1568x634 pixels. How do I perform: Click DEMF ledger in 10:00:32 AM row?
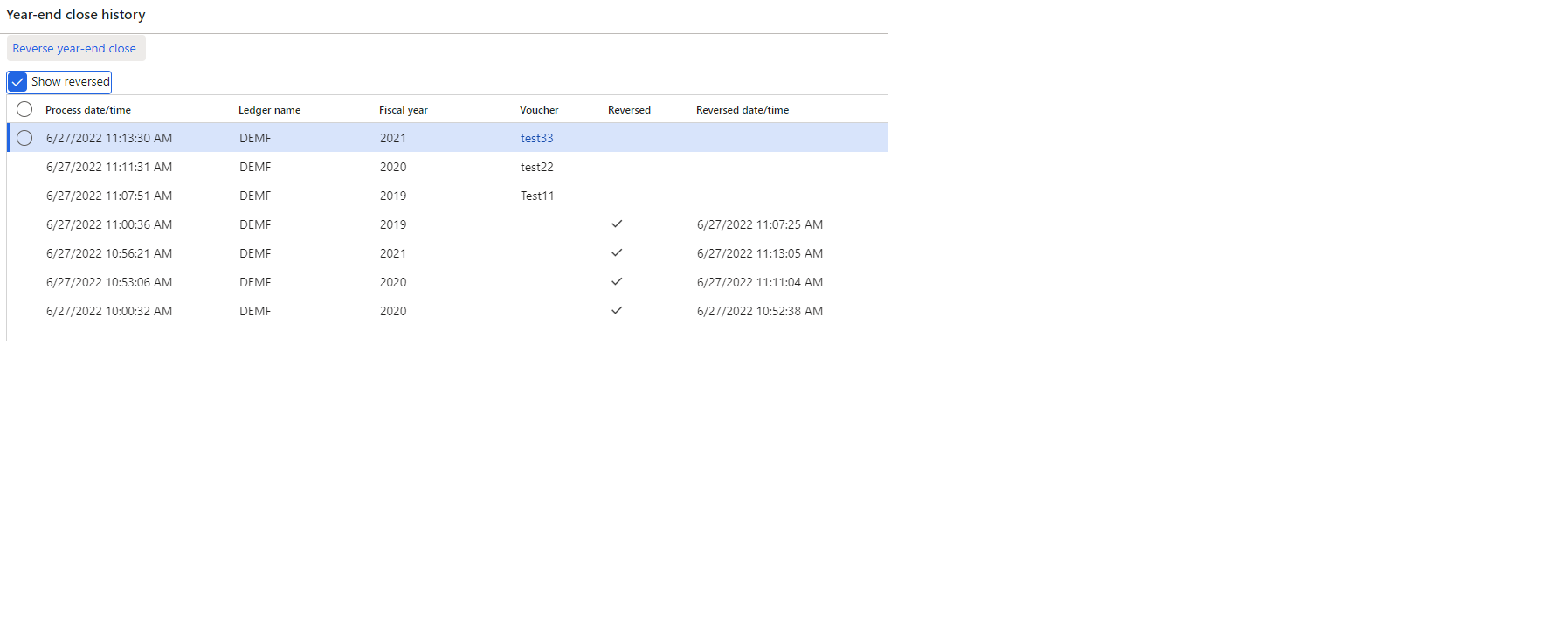tap(255, 311)
